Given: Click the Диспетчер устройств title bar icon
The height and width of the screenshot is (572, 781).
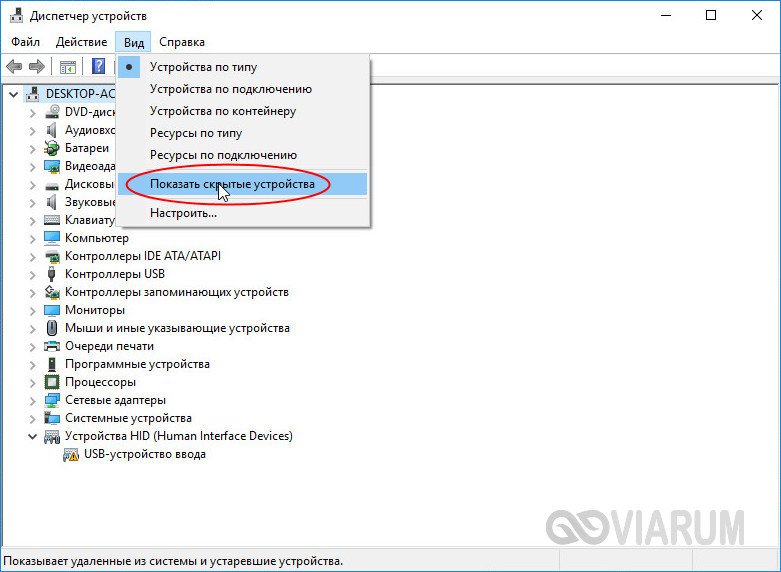Looking at the screenshot, I should (16, 15).
